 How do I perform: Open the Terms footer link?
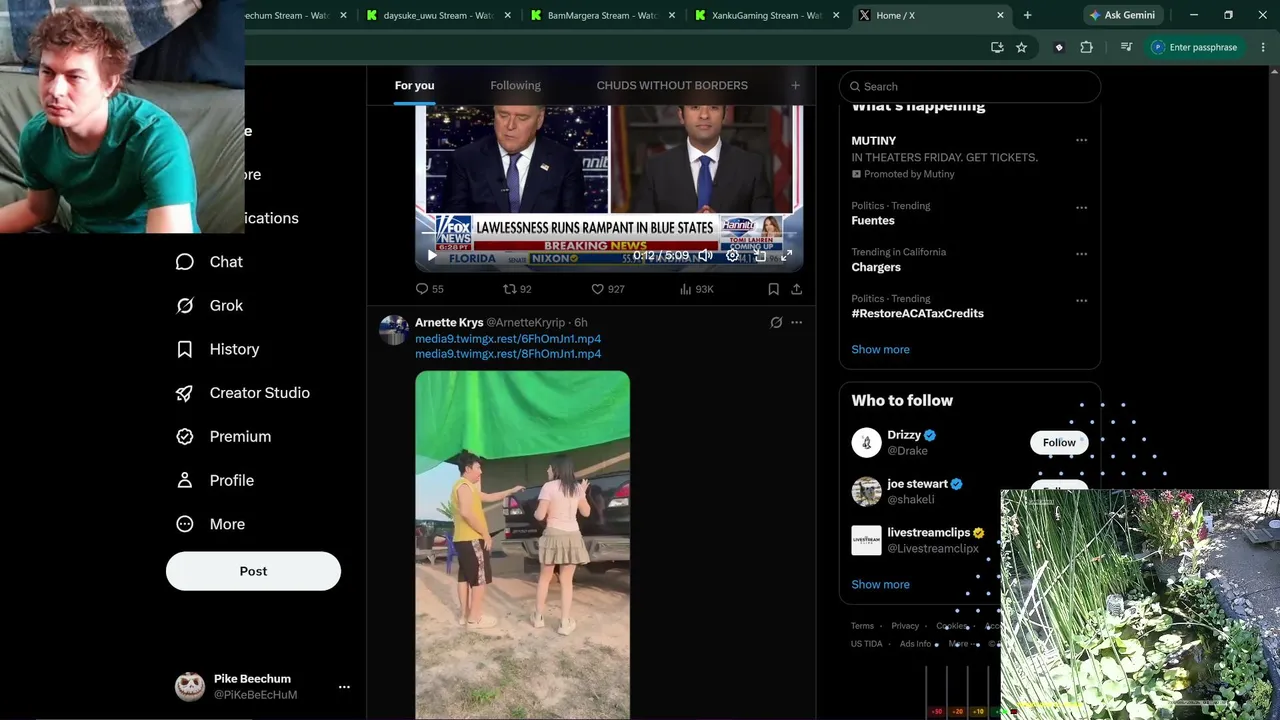[862, 626]
